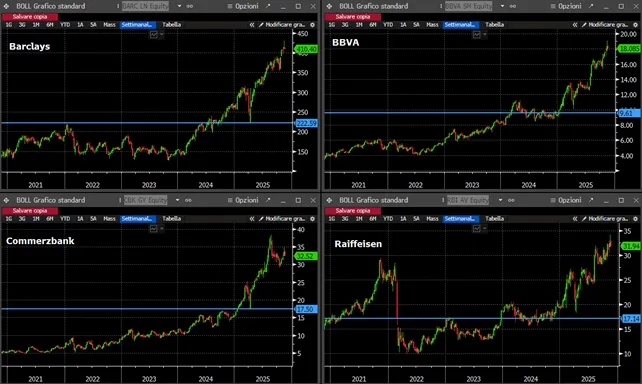Collapse the Commerzbank toolbar with double-chevron icon
This screenshot has height=384, width=642.
[252, 219]
